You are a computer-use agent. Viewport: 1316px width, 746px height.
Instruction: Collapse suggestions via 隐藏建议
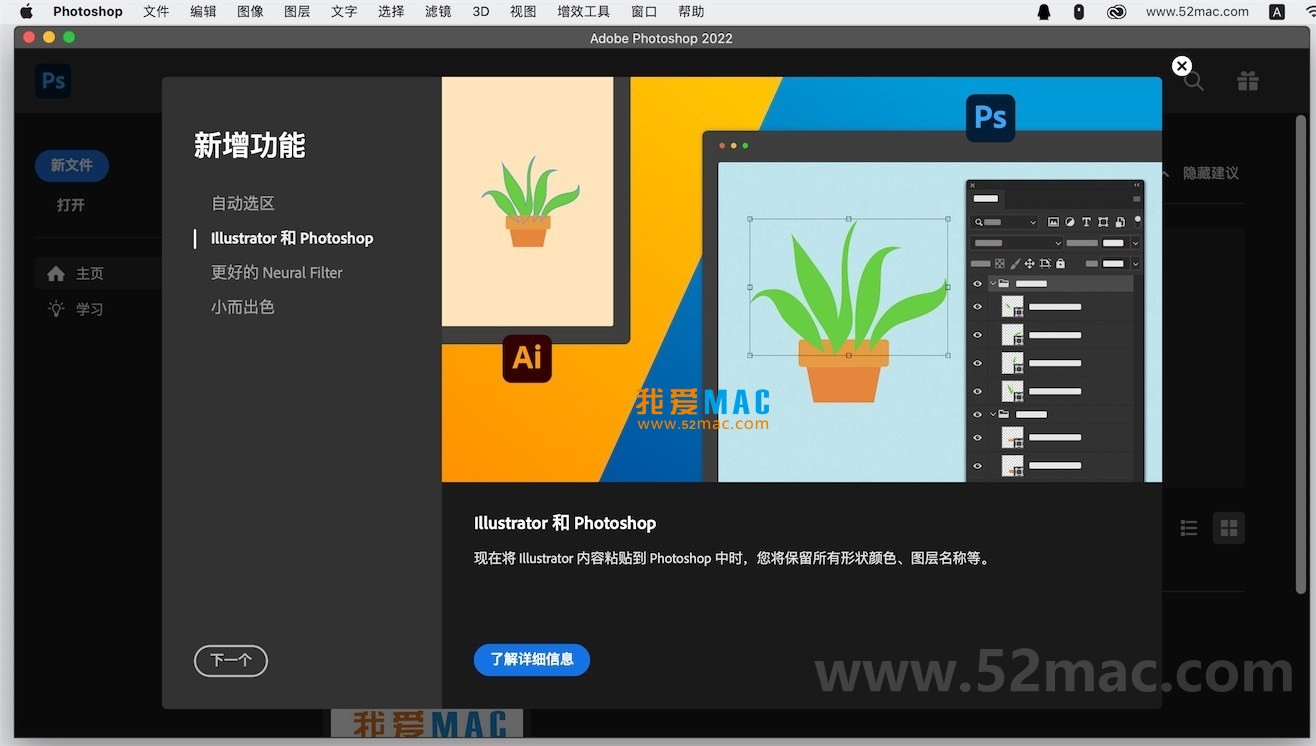(1211, 173)
